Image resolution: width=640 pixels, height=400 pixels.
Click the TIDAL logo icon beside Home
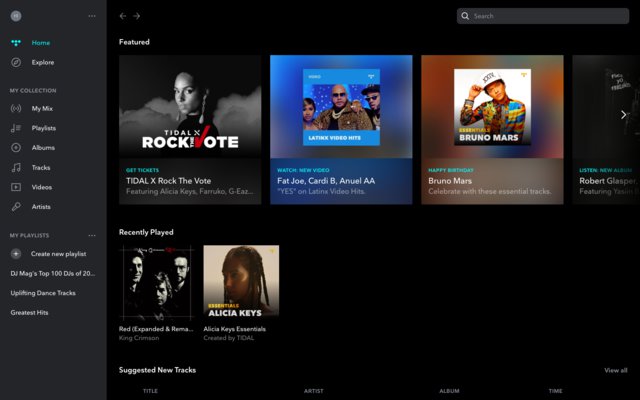point(16,43)
